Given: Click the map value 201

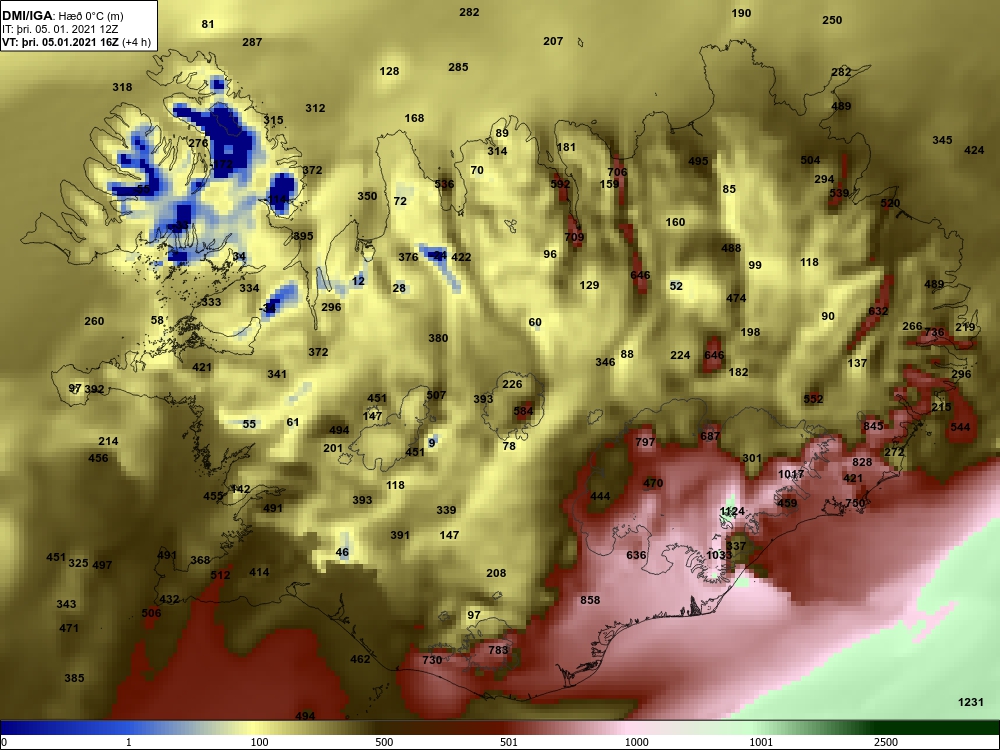Looking at the screenshot, I should click(x=332, y=448).
